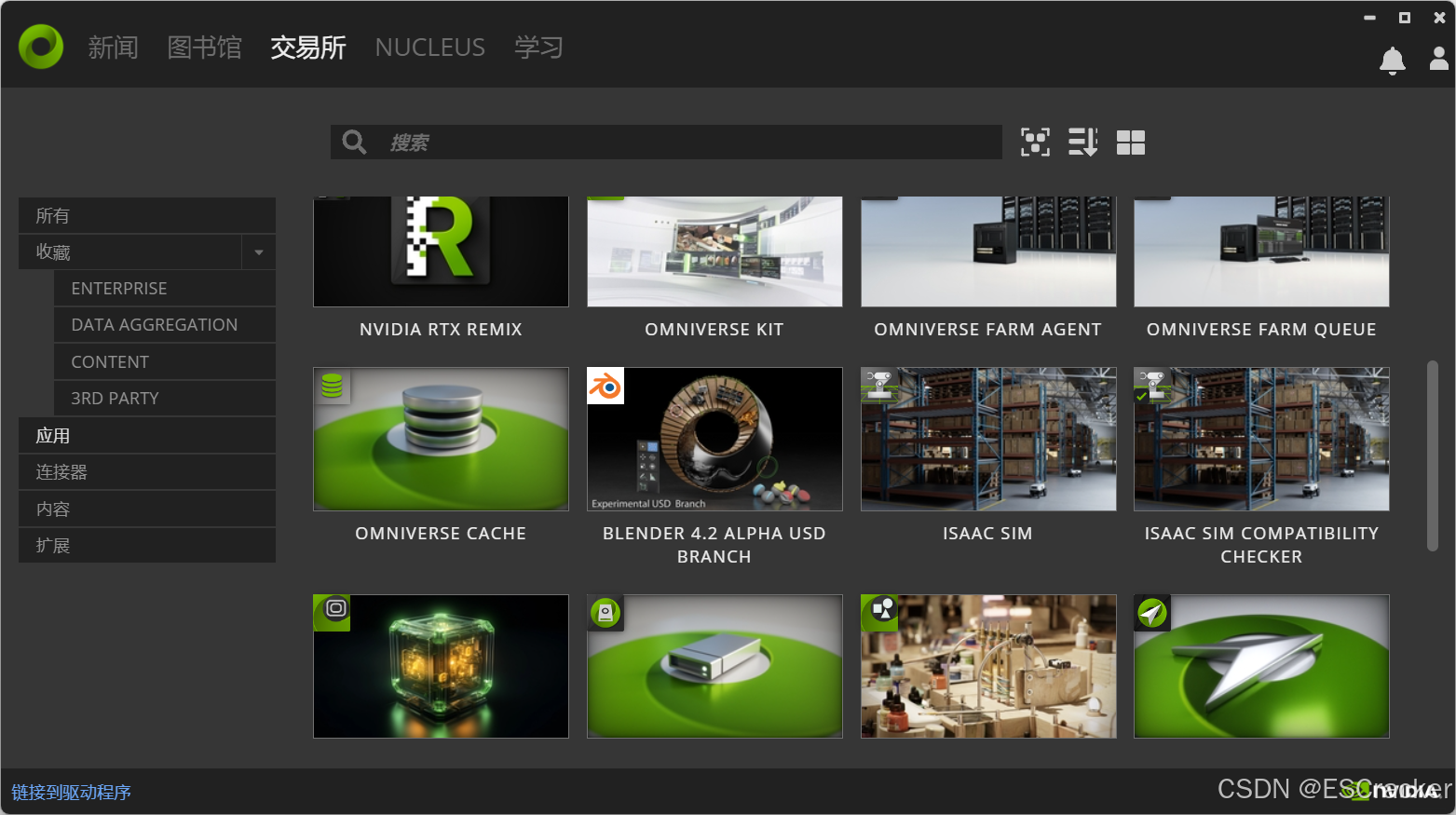The height and width of the screenshot is (815, 1456).
Task: Open the Omniverse Farm Queue thumbnail
Action: tap(1261, 251)
